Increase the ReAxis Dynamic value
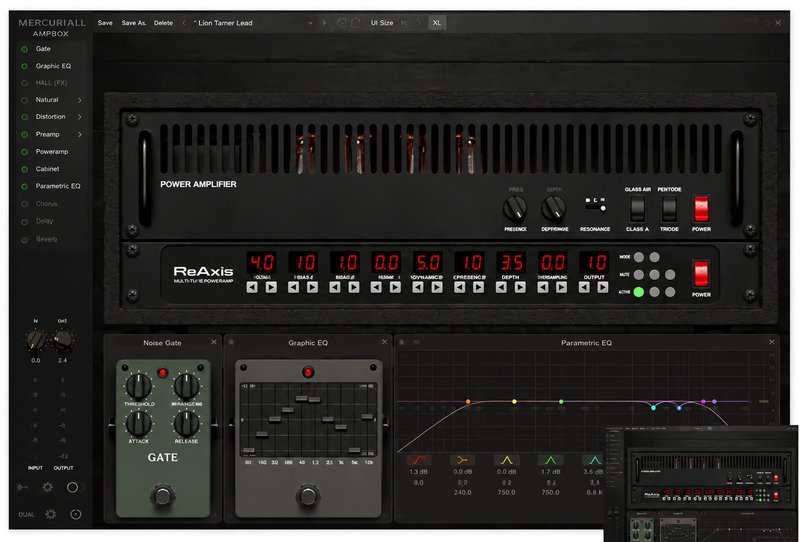800x542 pixels. (x=437, y=288)
